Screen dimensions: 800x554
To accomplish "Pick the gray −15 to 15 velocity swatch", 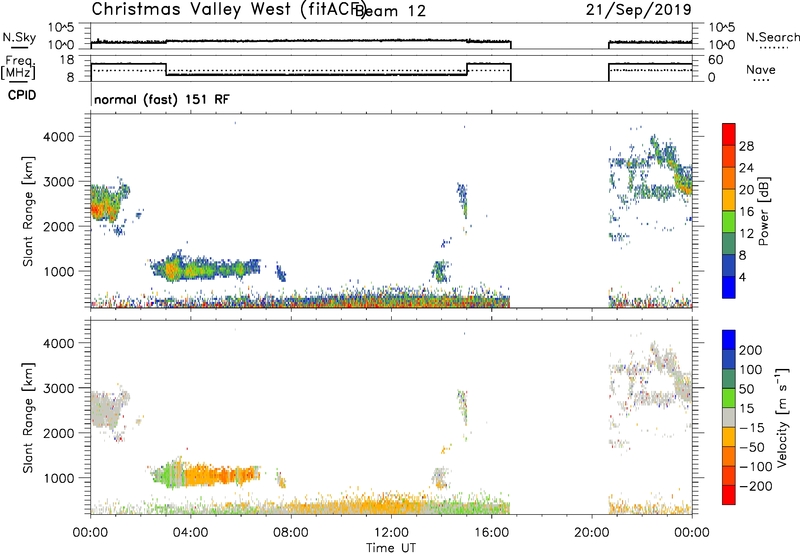I will click(x=729, y=417).
